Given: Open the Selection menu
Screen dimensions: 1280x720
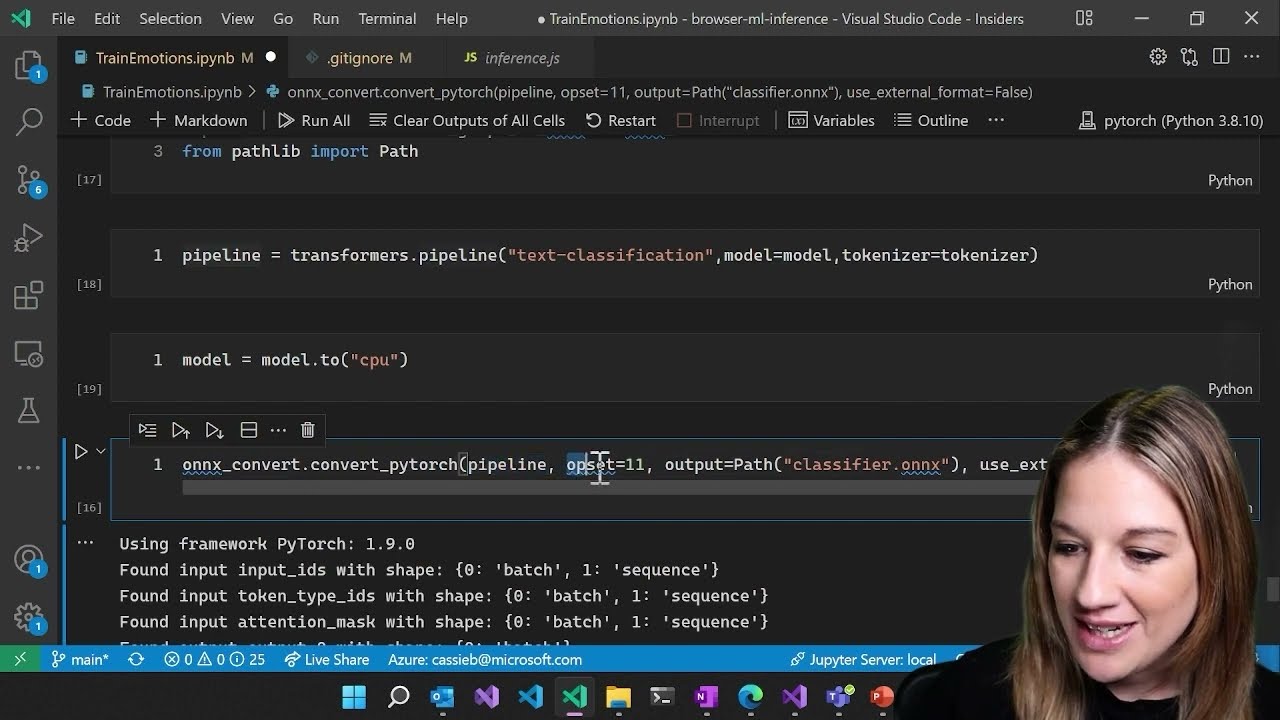Looking at the screenshot, I should pos(170,18).
